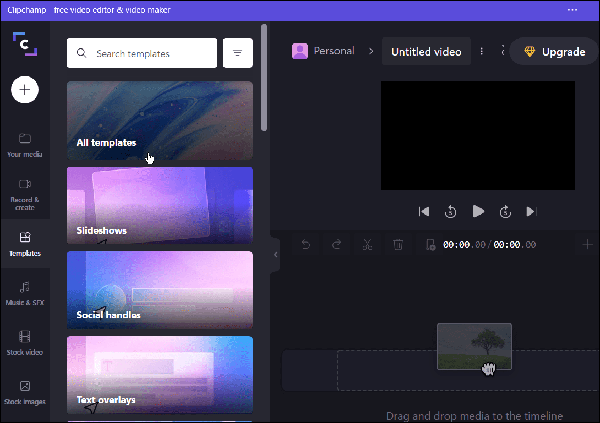Rename the Untitled video title

426,52
